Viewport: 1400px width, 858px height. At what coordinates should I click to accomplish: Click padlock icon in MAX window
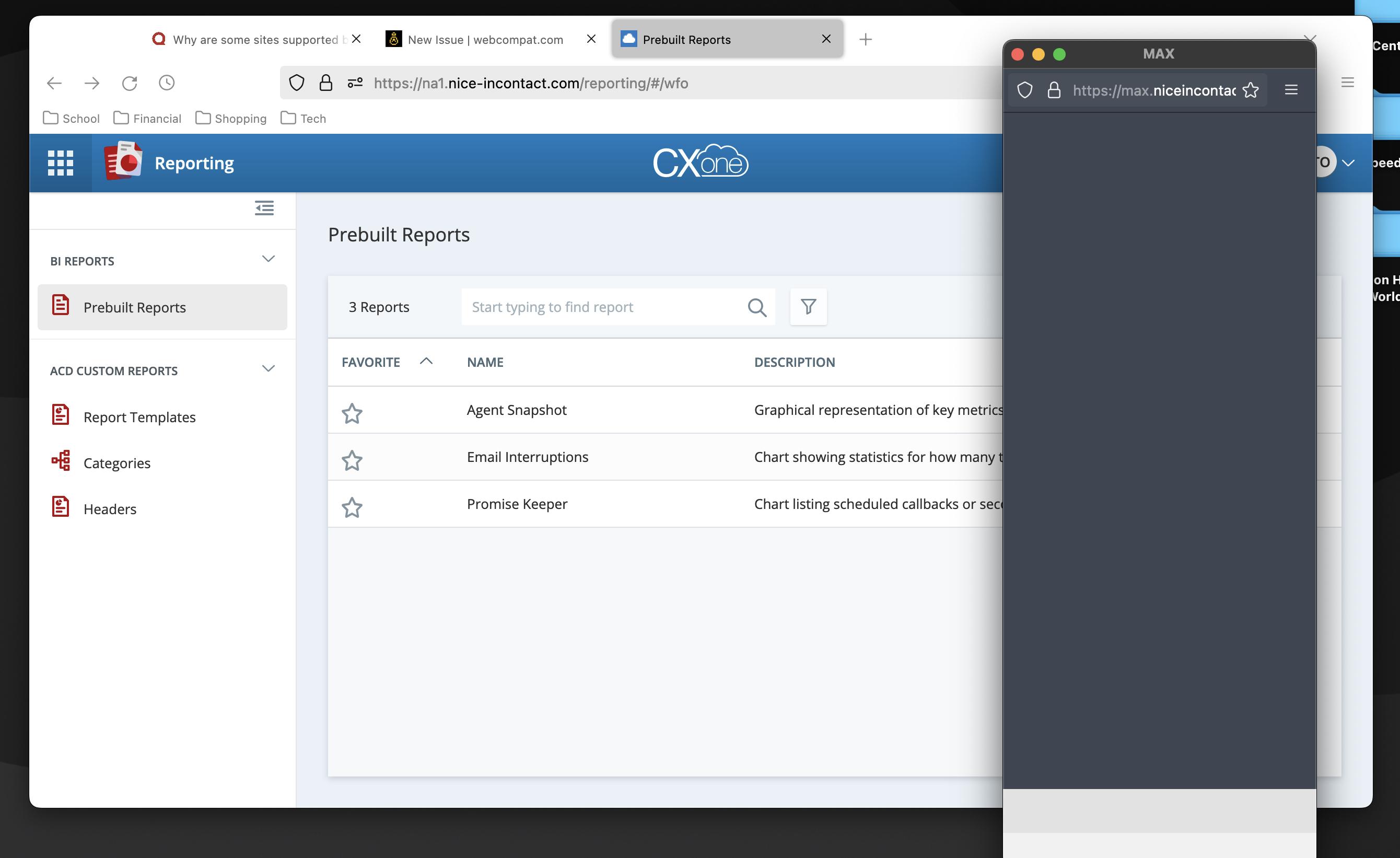click(1054, 90)
